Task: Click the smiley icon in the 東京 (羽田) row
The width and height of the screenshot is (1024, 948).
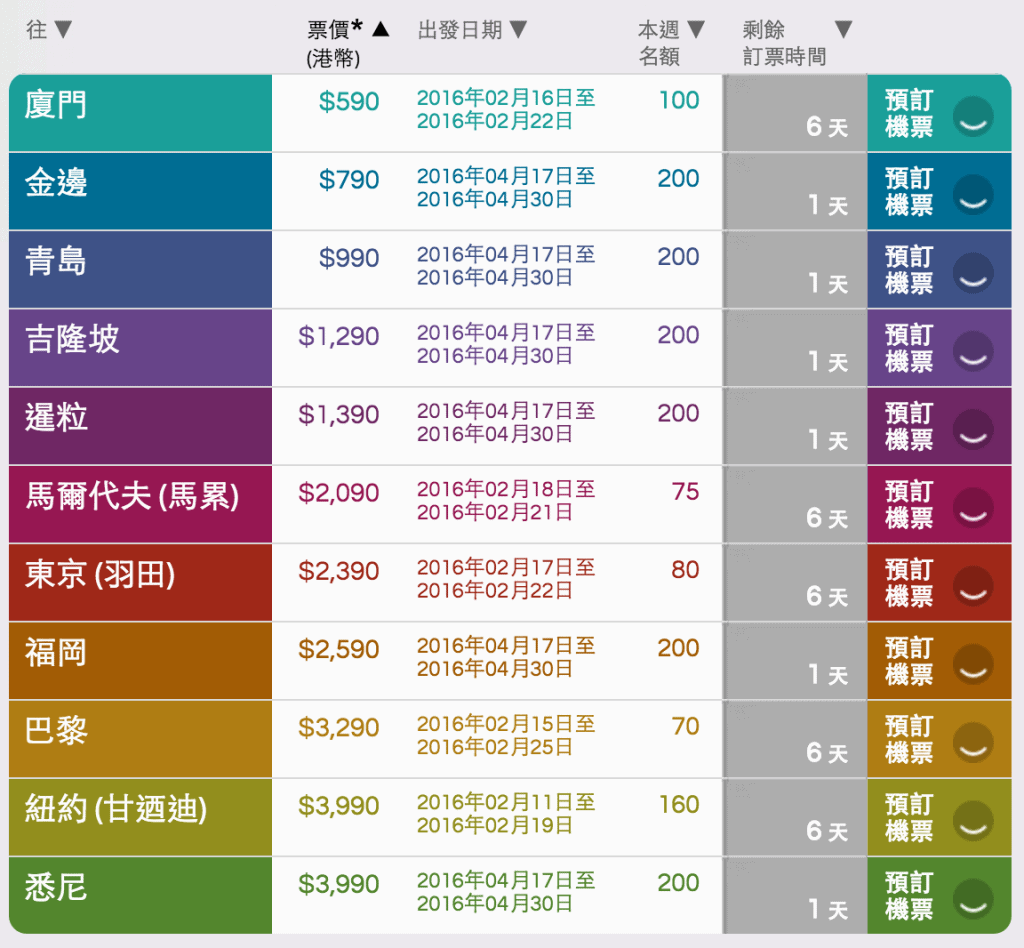Action: pyautogui.click(x=972, y=585)
